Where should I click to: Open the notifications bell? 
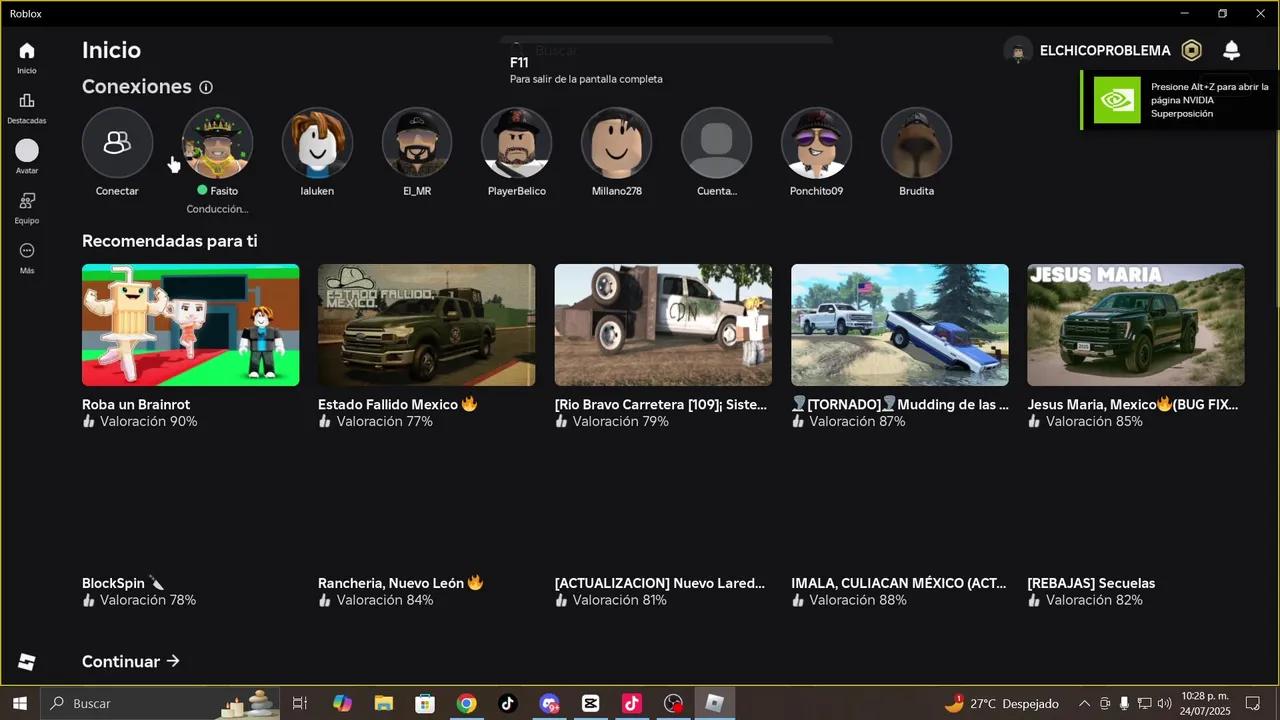1231,50
